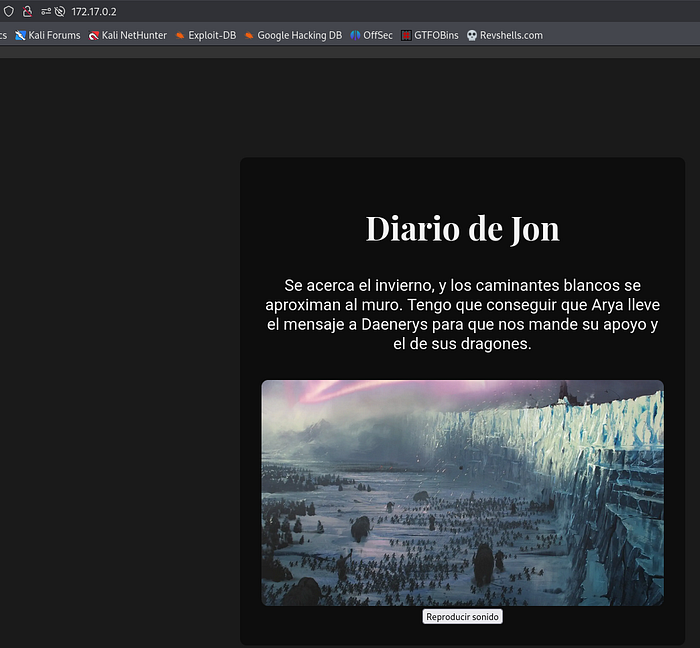This screenshot has width=700, height=648.
Task: Click the Exploit-DB favicon icon
Action: coord(180,35)
